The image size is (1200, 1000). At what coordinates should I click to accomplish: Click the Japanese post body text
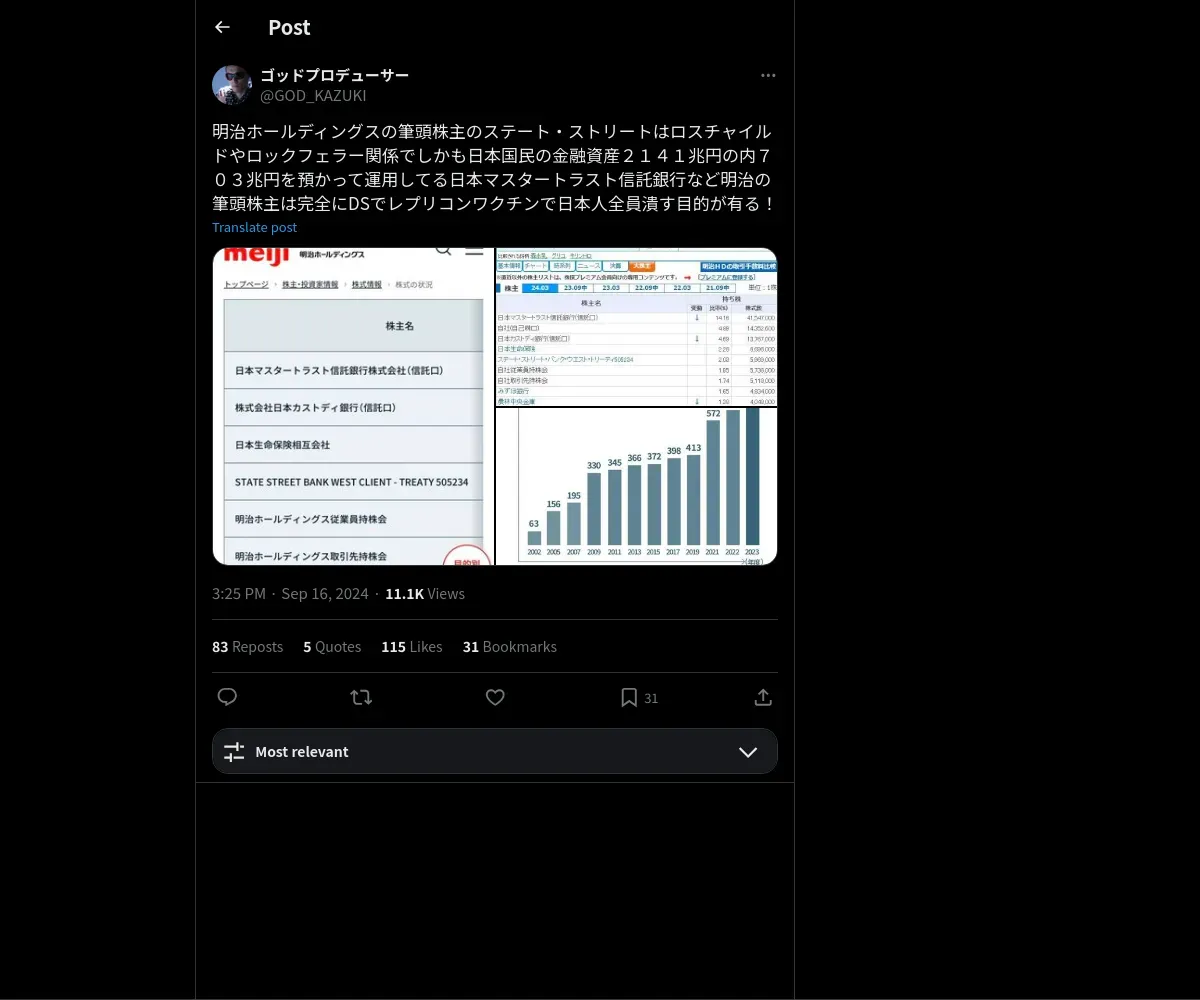pos(494,167)
